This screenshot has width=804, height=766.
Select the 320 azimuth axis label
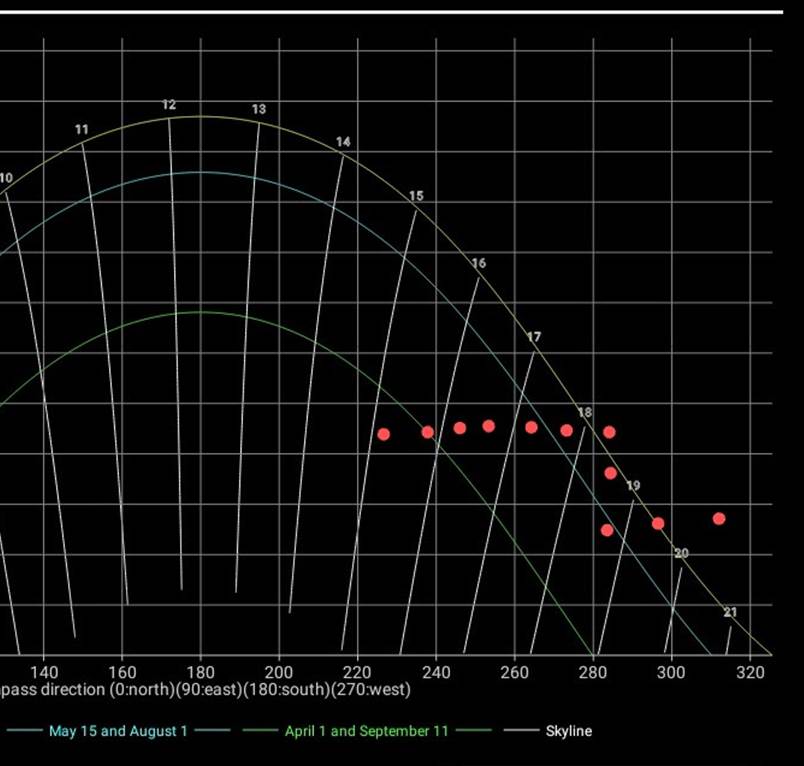[750, 672]
